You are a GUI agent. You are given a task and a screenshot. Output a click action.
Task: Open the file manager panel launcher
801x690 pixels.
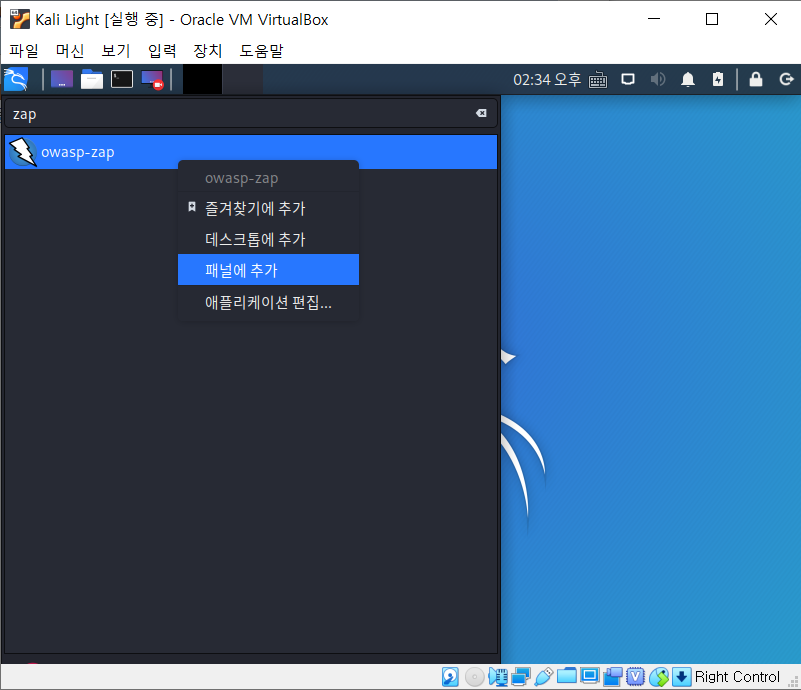(92, 79)
